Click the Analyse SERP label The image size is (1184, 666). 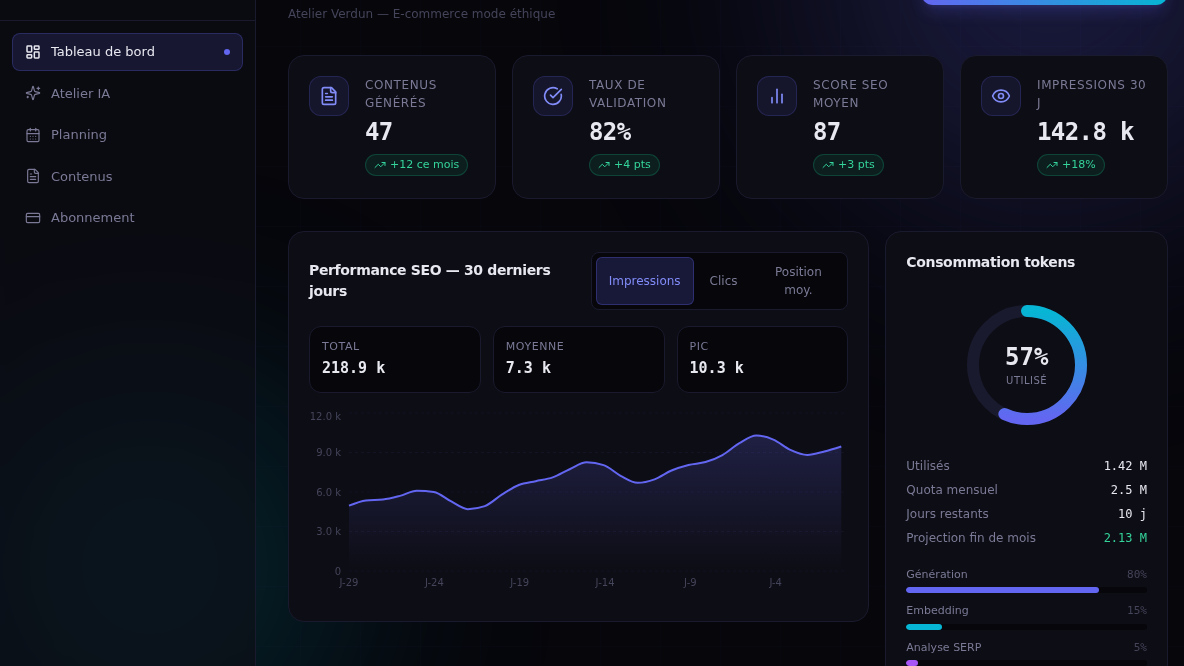point(944,647)
